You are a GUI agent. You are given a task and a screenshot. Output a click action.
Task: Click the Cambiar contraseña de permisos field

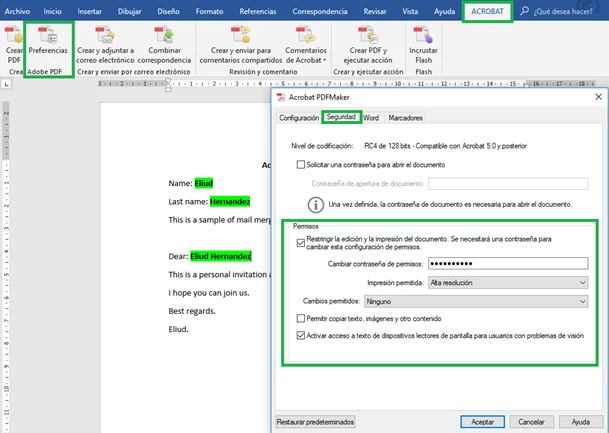click(508, 263)
